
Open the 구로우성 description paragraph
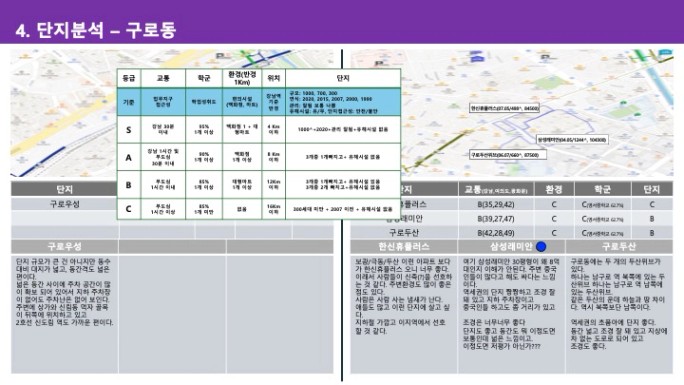coord(65,292)
